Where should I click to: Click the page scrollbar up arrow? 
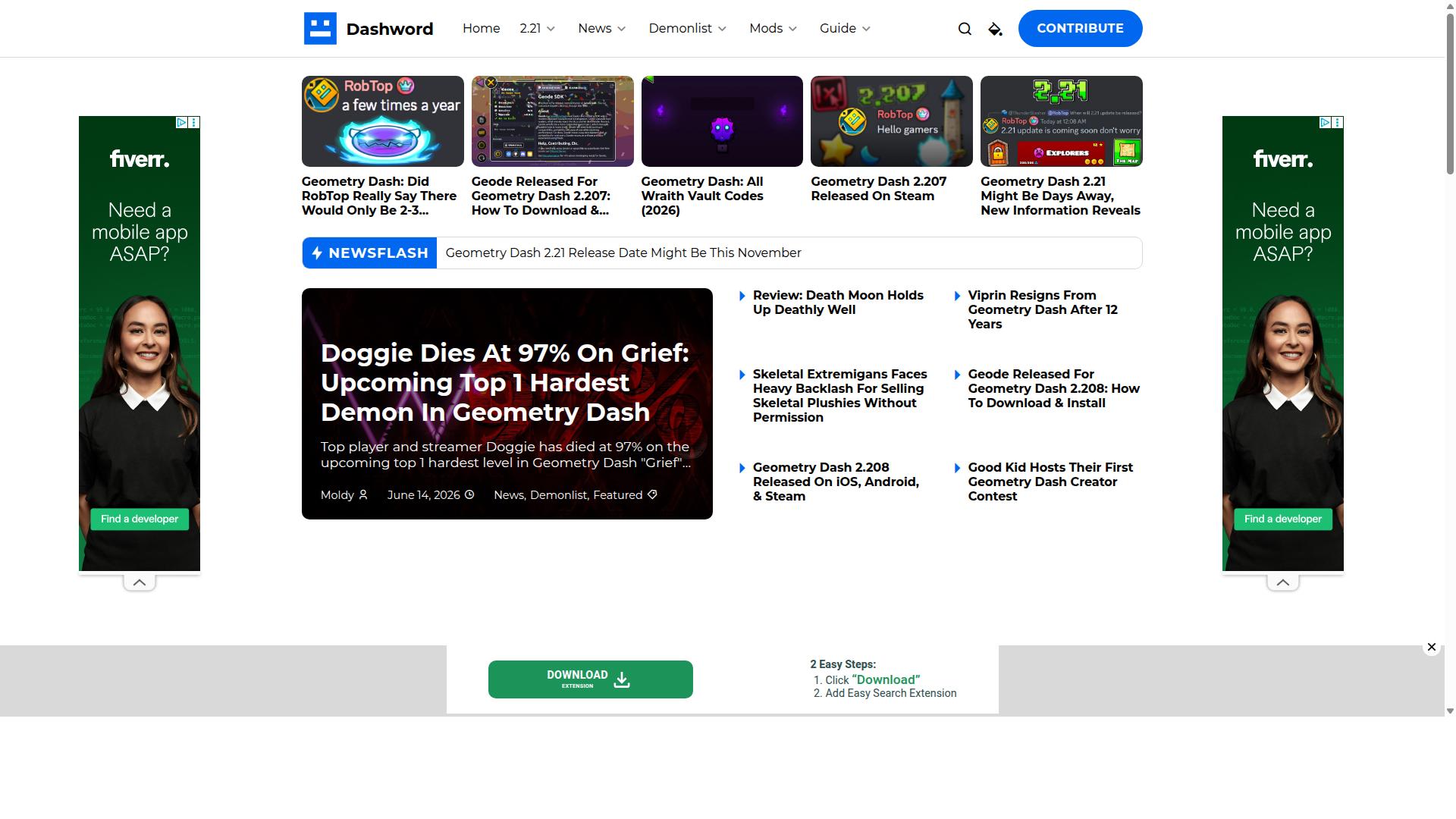click(x=1450, y=5)
